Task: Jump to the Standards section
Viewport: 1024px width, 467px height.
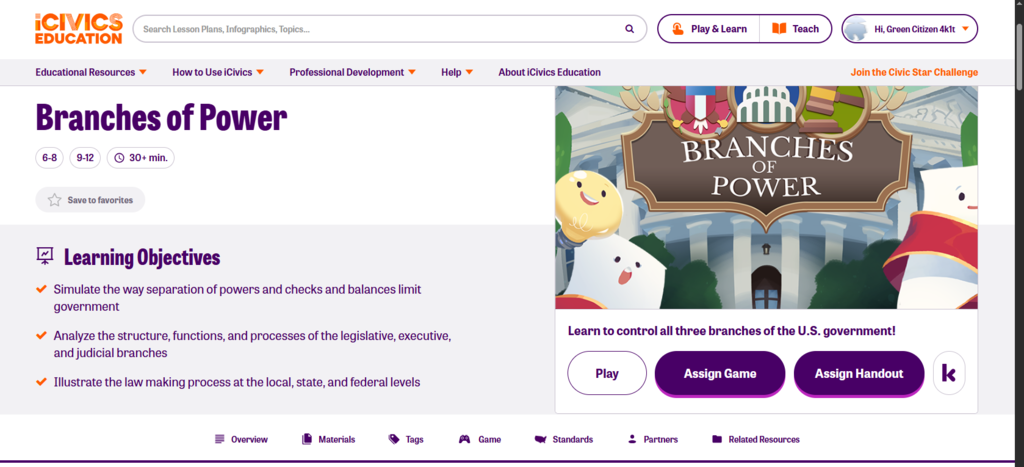Action: (x=563, y=440)
